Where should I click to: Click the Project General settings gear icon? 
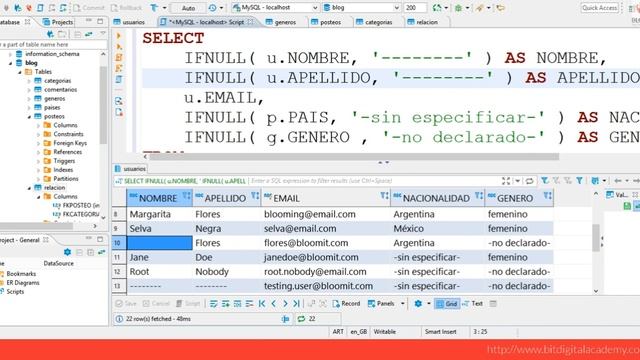tap(67, 252)
